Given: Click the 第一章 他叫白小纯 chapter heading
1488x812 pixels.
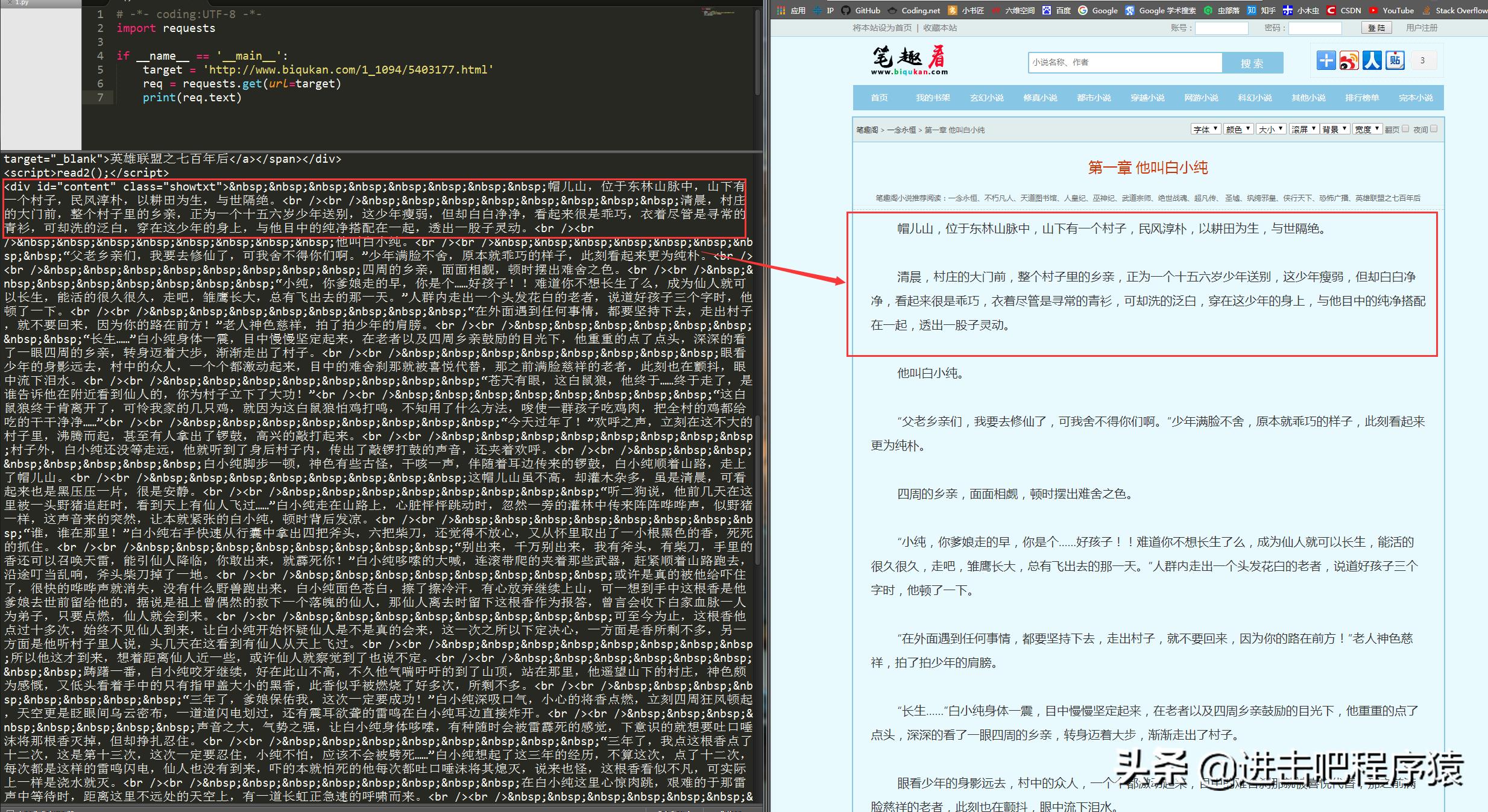Looking at the screenshot, I should [1148, 168].
